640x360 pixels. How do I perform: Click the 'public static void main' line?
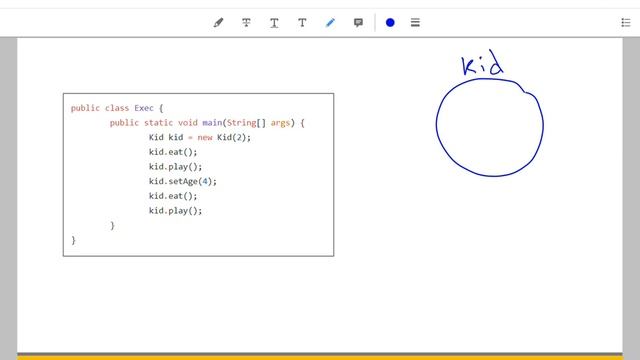tap(207, 123)
